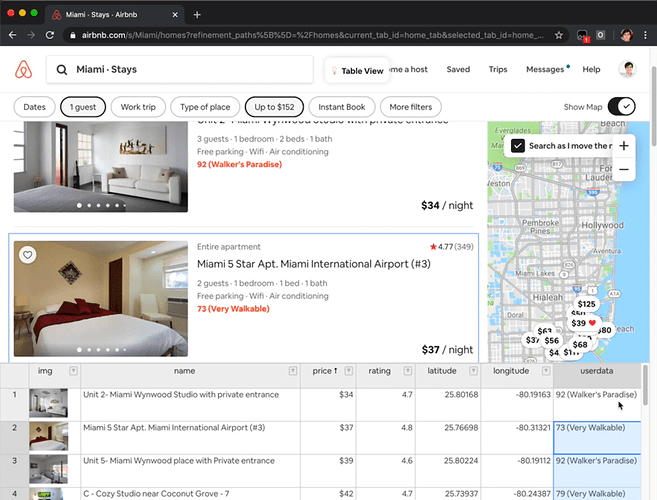This screenshot has width=657, height=500.
Task: Open the 1 guest filter
Action: [x=83, y=107]
